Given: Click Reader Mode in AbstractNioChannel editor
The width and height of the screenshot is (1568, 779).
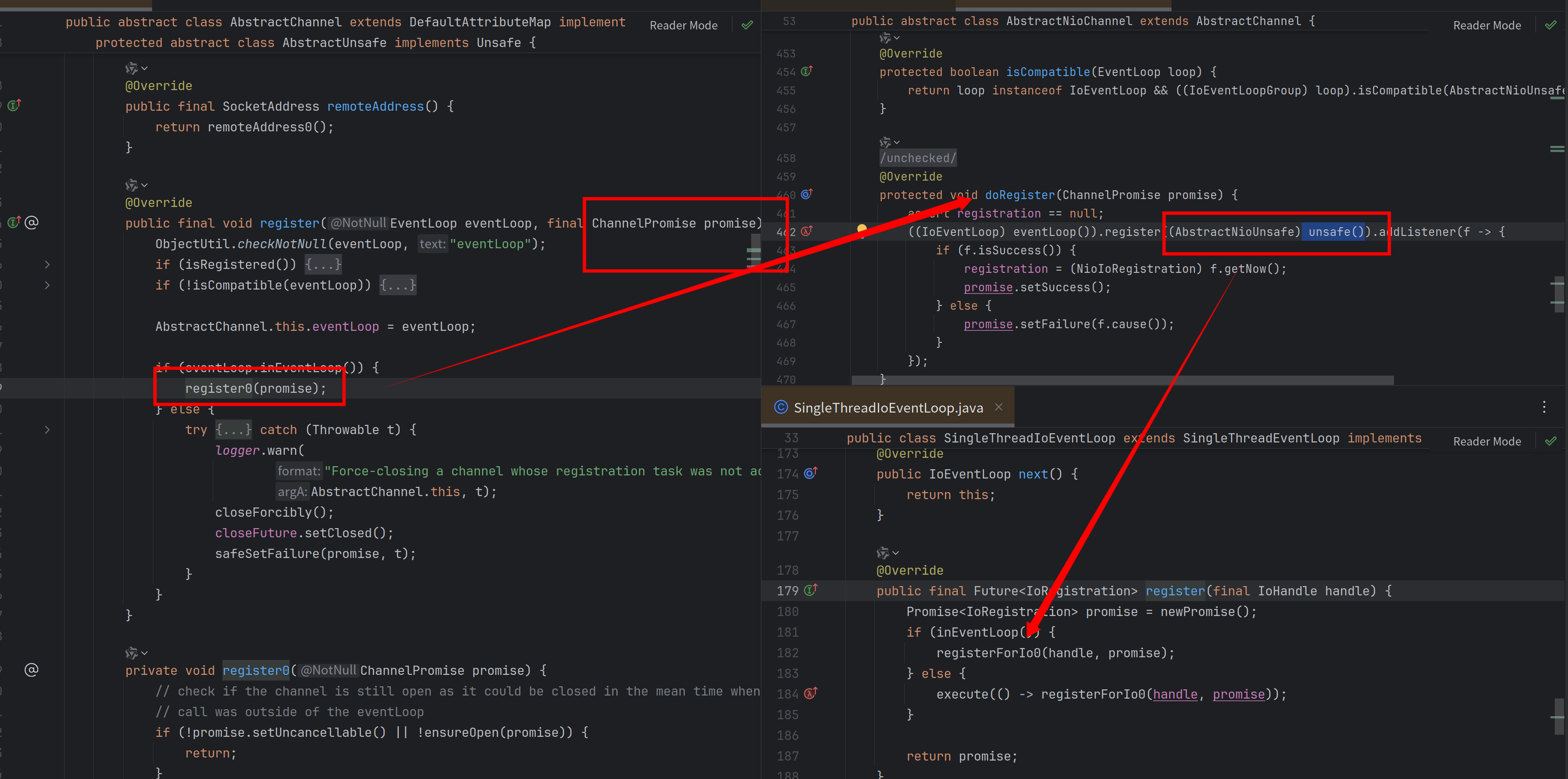Looking at the screenshot, I should (x=1486, y=25).
